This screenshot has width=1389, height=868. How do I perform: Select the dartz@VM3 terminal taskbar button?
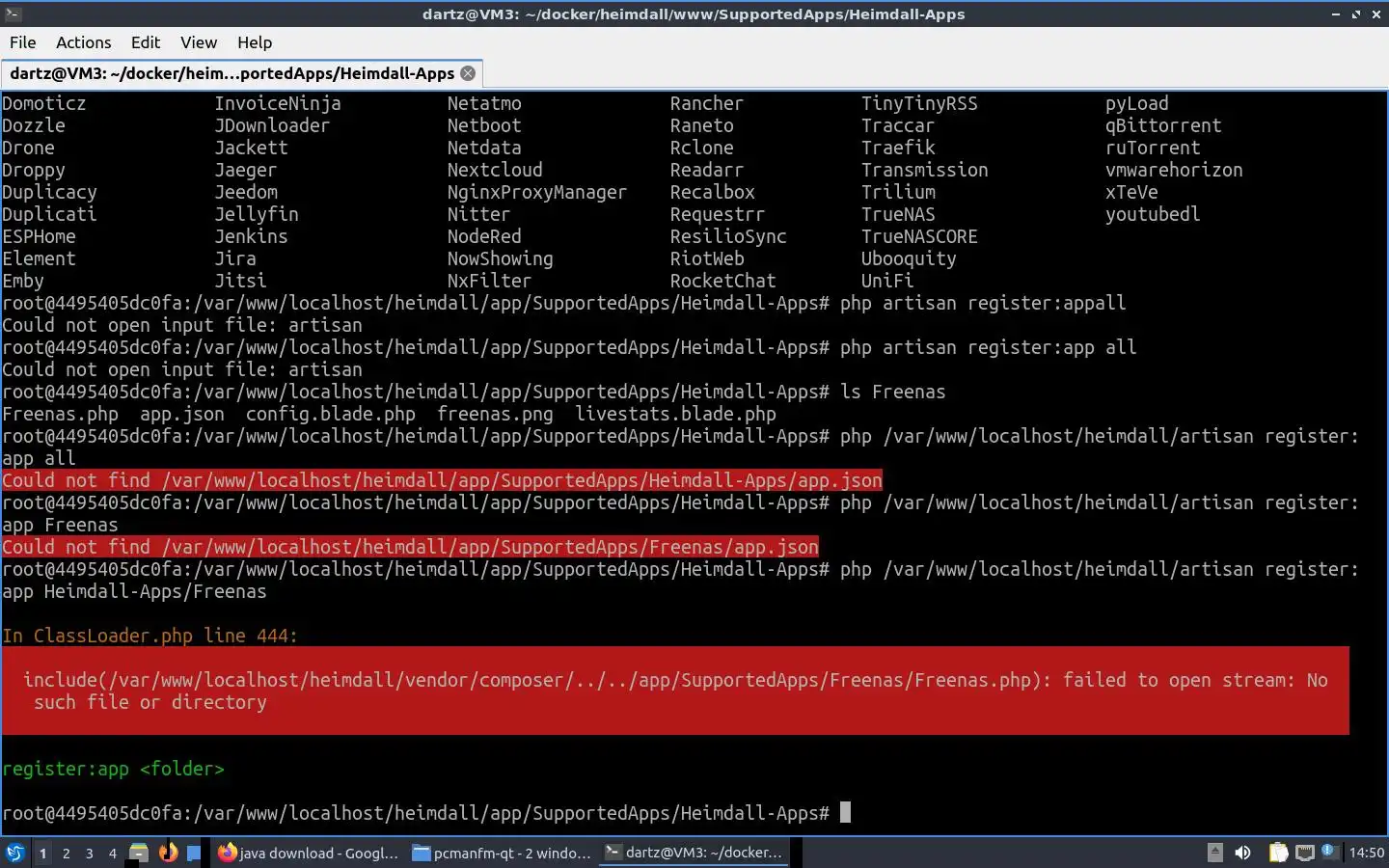click(694, 853)
